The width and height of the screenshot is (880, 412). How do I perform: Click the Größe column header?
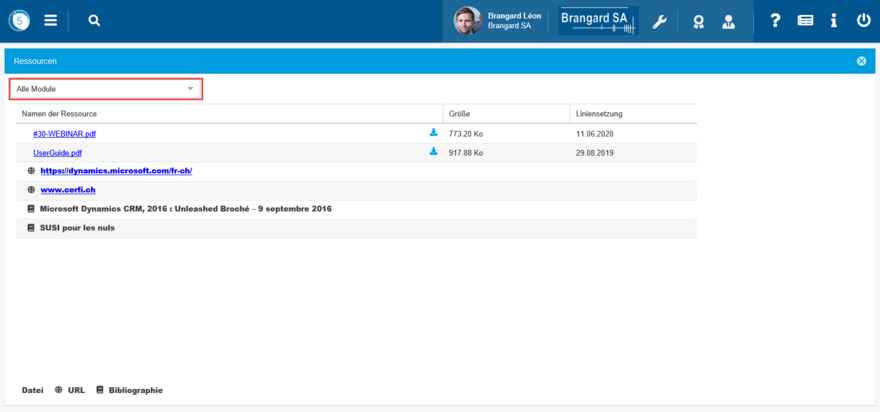pos(459,114)
